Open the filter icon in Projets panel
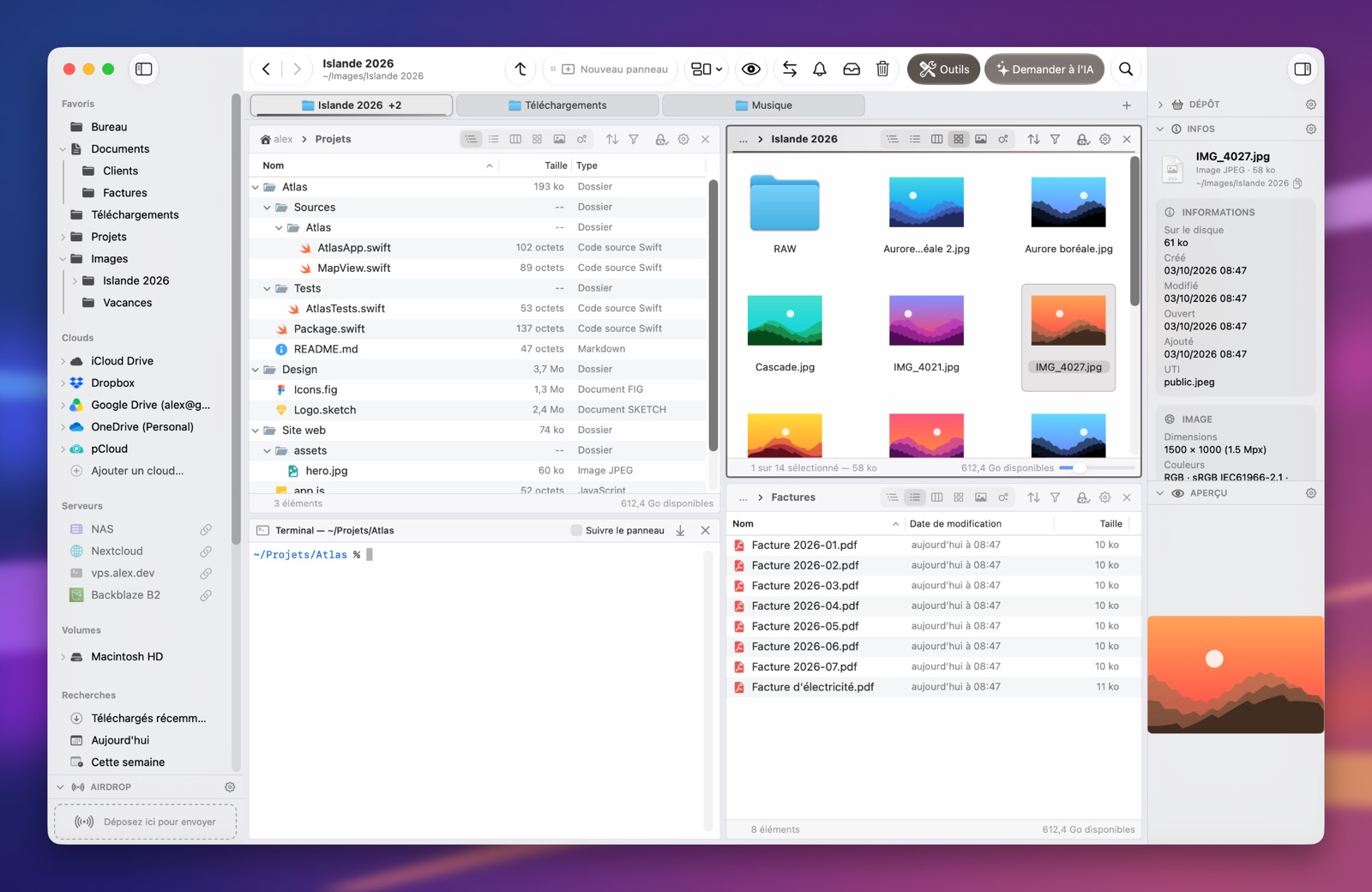Image resolution: width=1372 pixels, height=892 pixels. click(x=634, y=139)
